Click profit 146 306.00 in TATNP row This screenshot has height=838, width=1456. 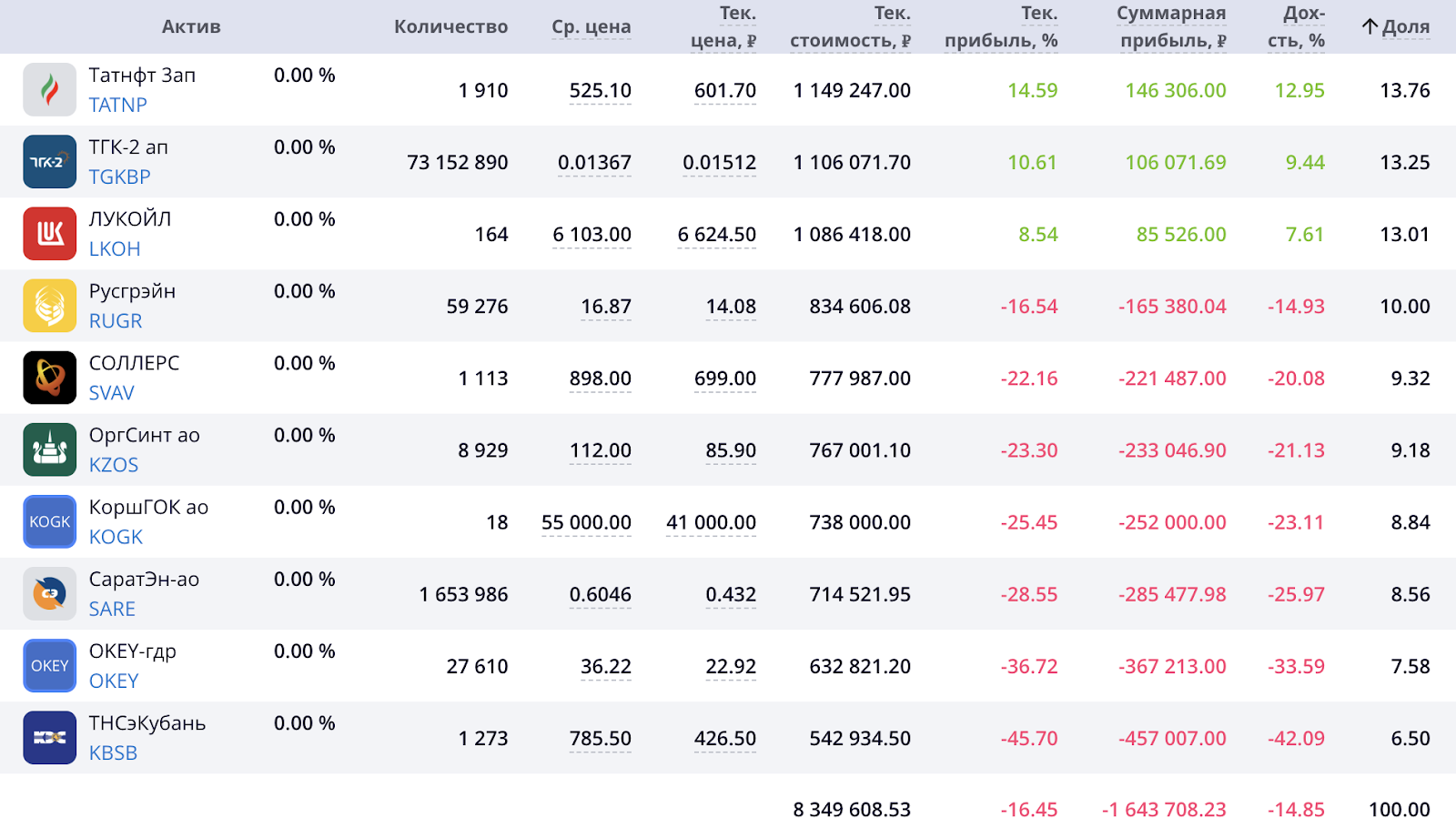click(1176, 90)
